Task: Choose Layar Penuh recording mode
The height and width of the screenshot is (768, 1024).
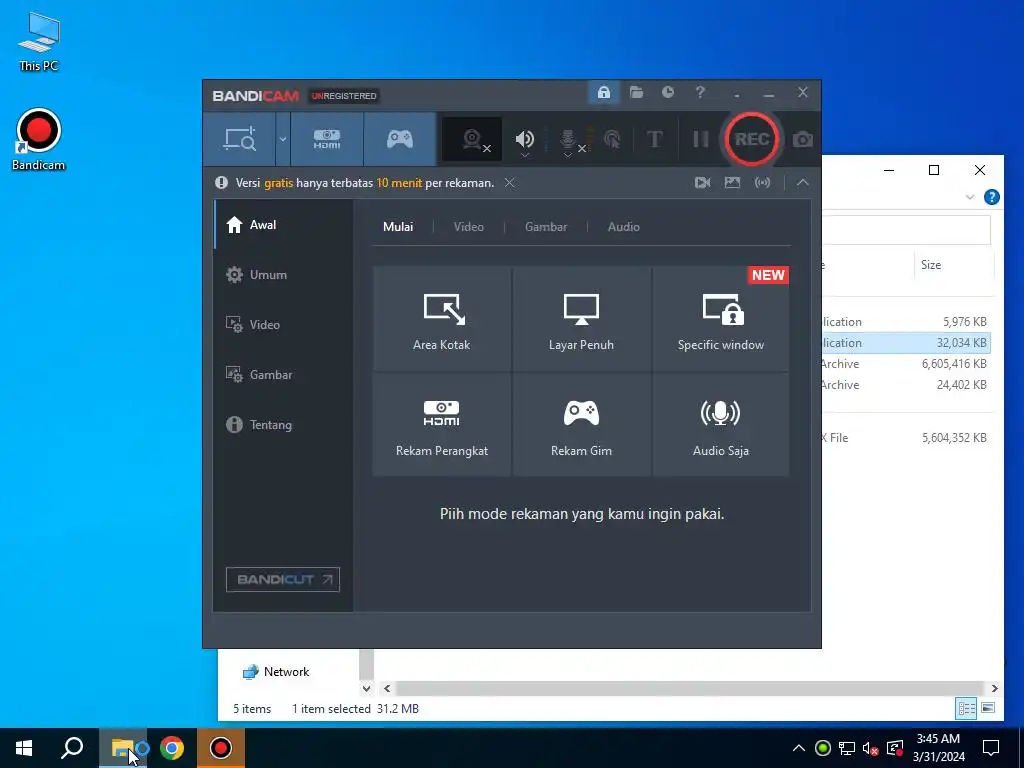Action: tap(581, 319)
